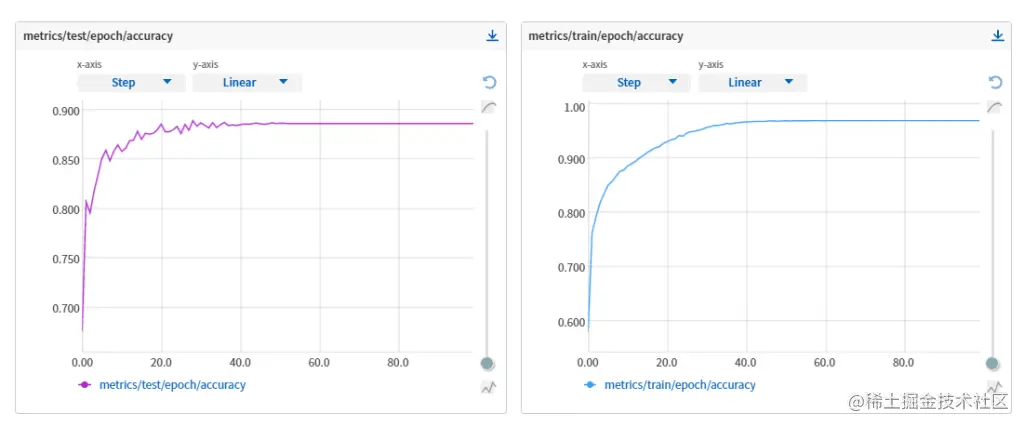Click the 0.700 y-axis label on test chart
The width and height of the screenshot is (1024, 427).
point(66,308)
